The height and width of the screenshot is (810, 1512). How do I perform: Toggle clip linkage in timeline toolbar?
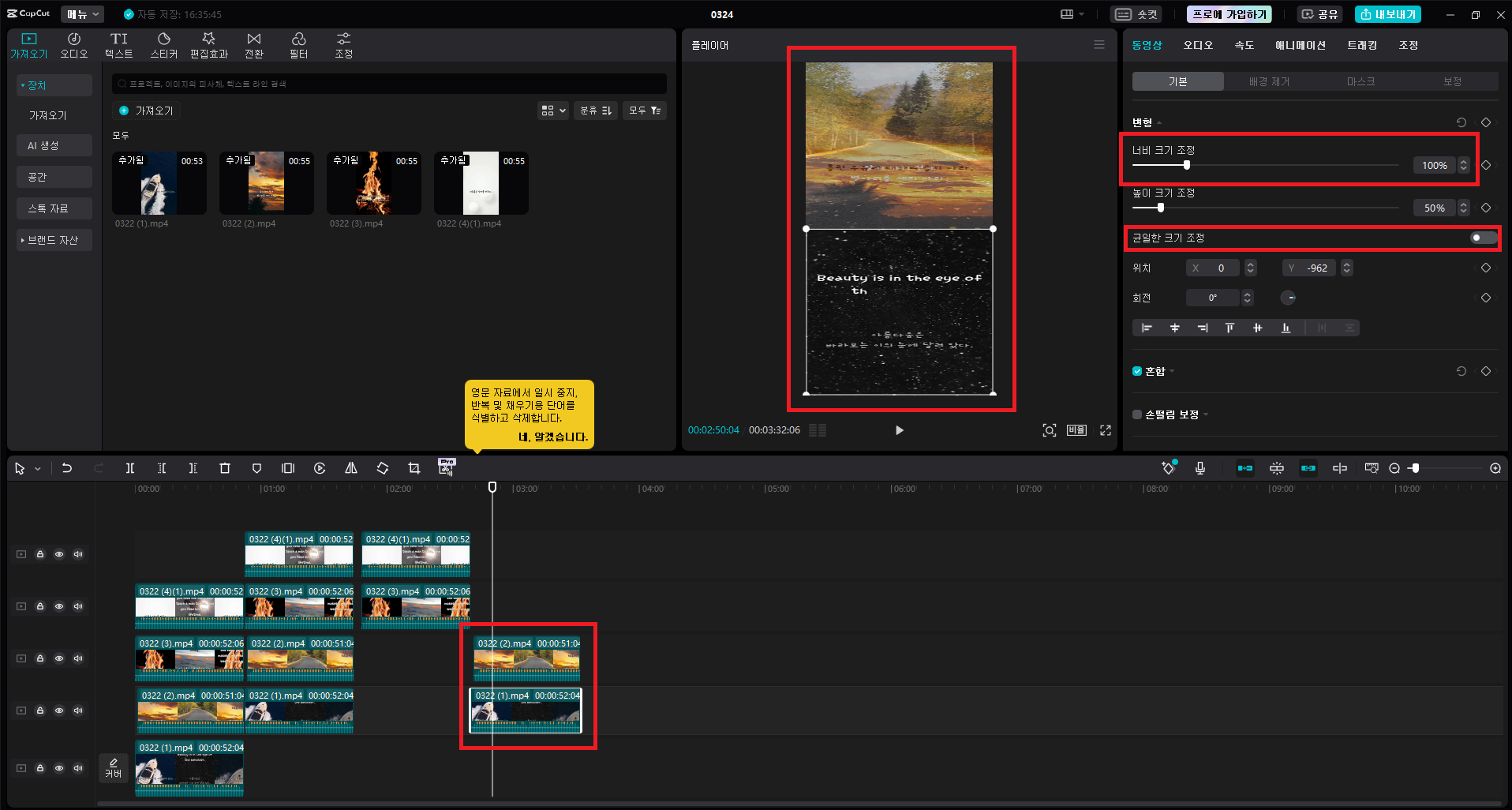tap(1308, 468)
